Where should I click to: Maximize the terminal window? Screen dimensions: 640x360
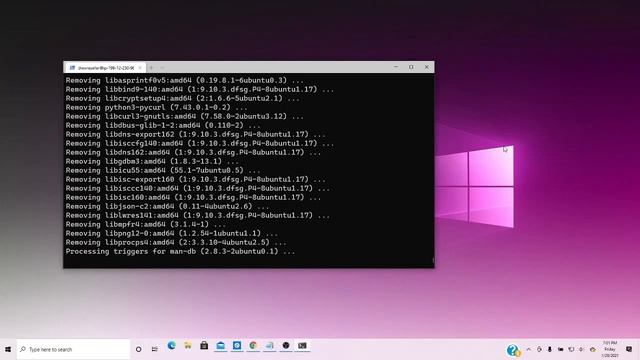click(411, 67)
